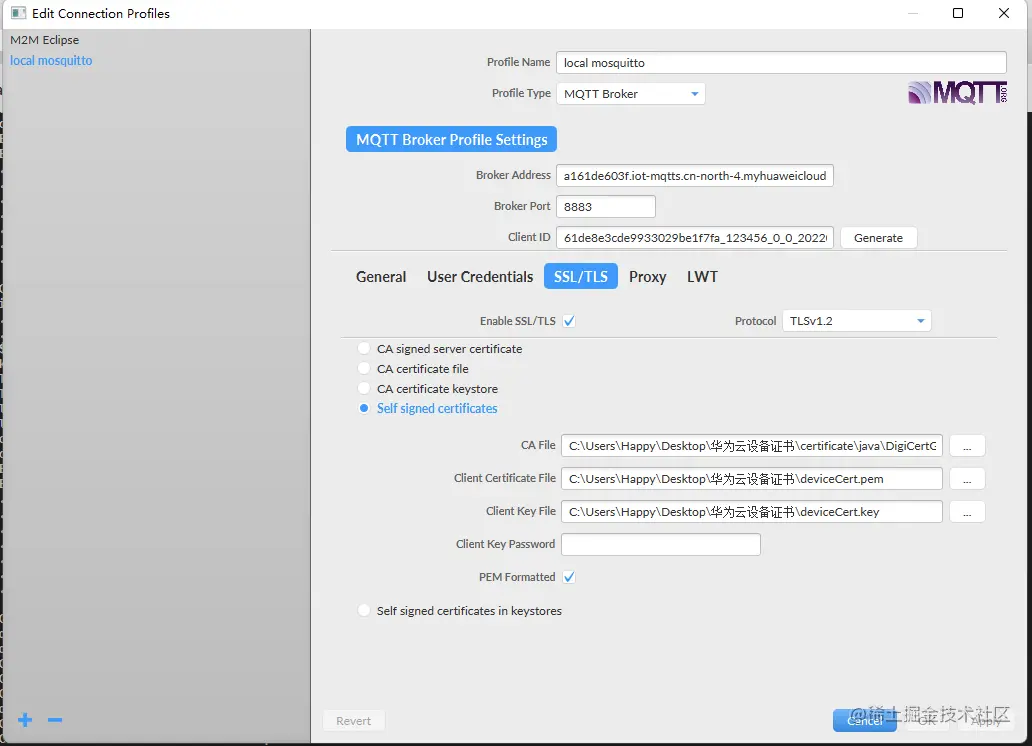Toggle Enable SSL/TLS checkbox
Image resolution: width=1032 pixels, height=746 pixels.
pos(569,321)
